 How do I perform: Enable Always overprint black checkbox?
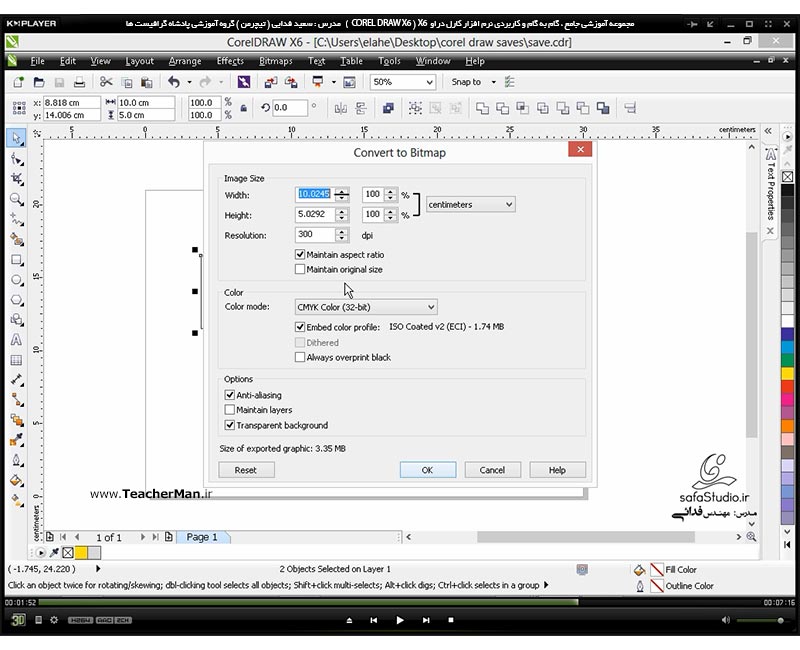click(x=300, y=357)
